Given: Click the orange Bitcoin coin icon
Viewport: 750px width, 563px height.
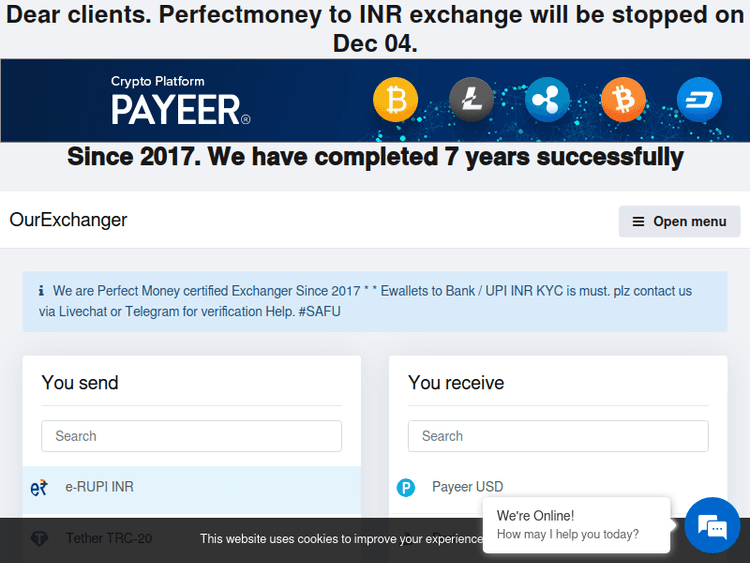Looking at the screenshot, I should [623, 101].
